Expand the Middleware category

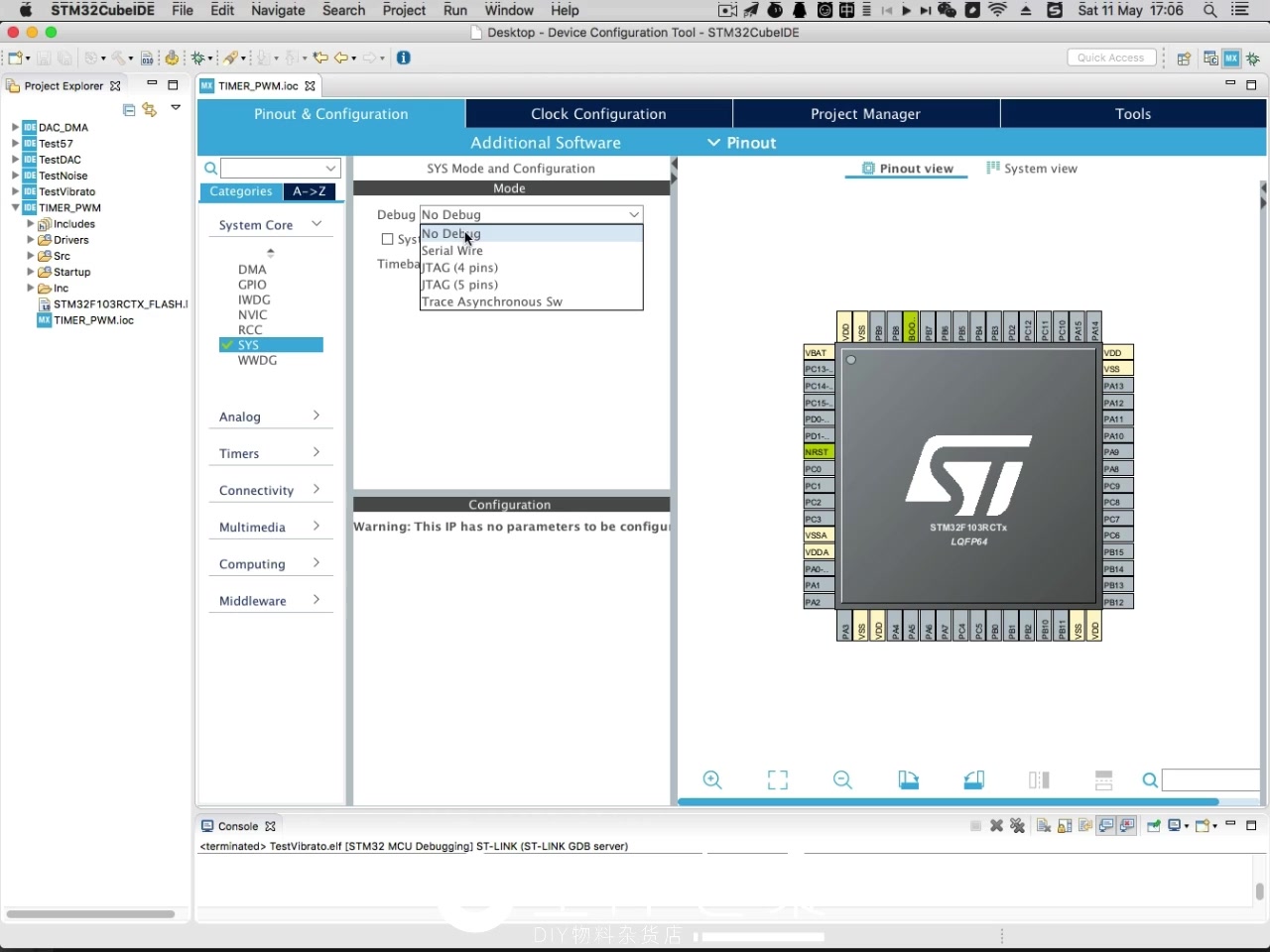pyautogui.click(x=270, y=600)
